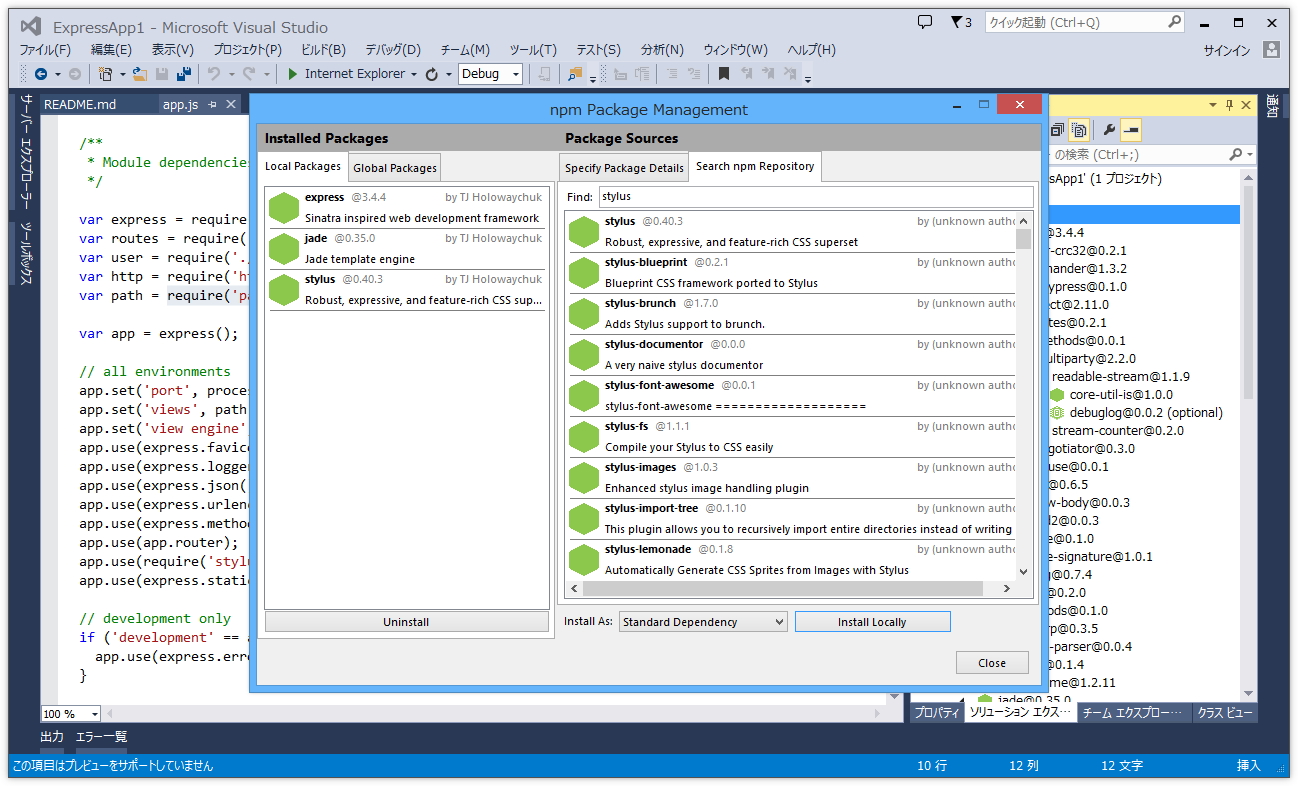This screenshot has height=786, width=1298.
Task: Click the search results vertical scrollbar down arrow
Action: point(1023,572)
